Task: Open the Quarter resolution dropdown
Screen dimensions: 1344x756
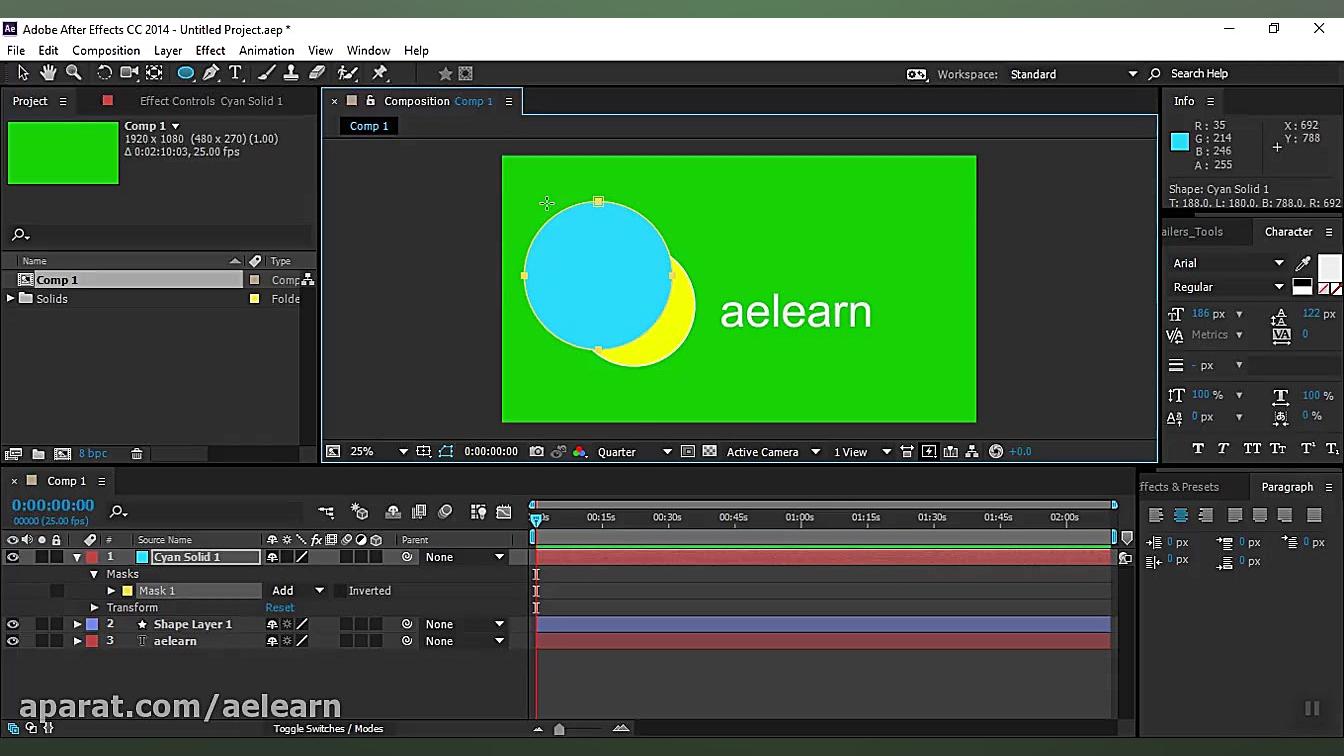Action: coord(635,452)
